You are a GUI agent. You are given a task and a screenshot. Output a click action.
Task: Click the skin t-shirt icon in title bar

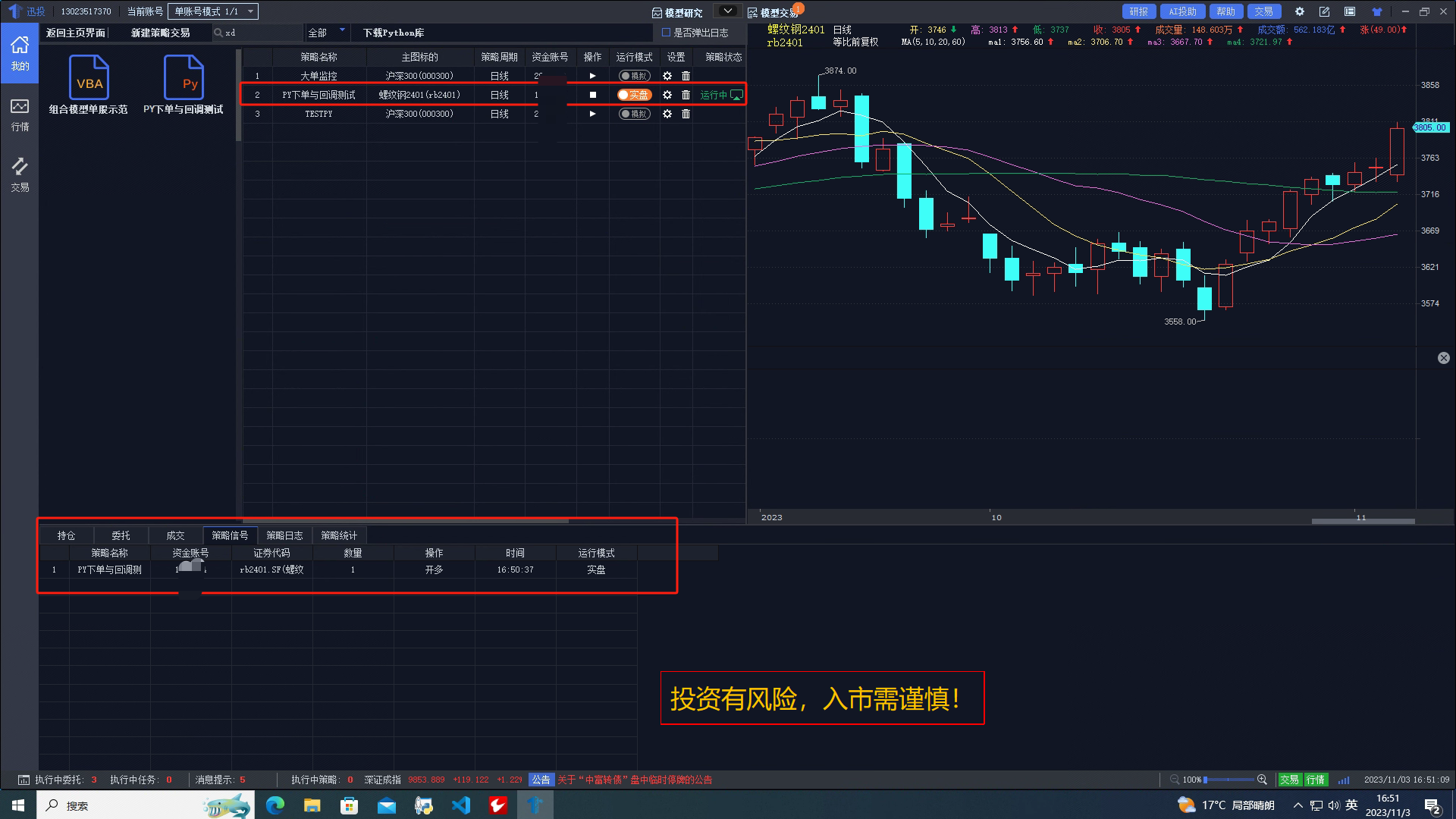[x=1377, y=11]
